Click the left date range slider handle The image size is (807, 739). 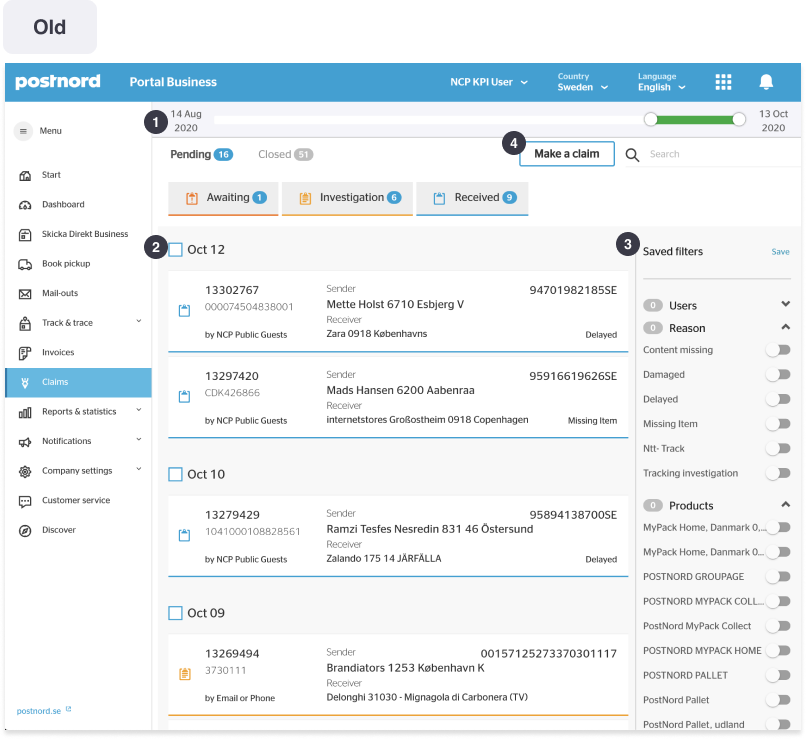pos(651,119)
